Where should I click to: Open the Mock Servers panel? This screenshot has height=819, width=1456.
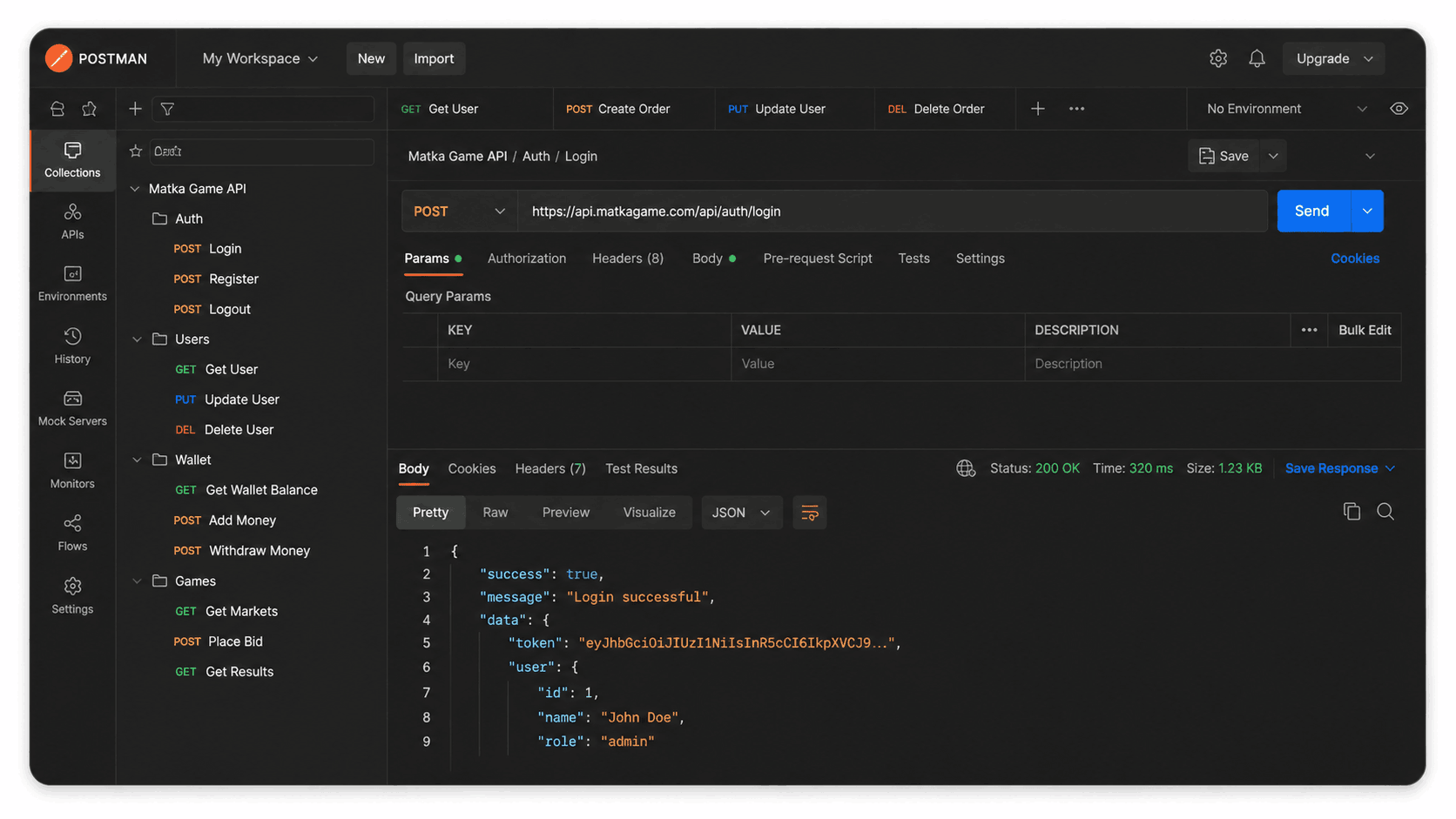[x=72, y=408]
